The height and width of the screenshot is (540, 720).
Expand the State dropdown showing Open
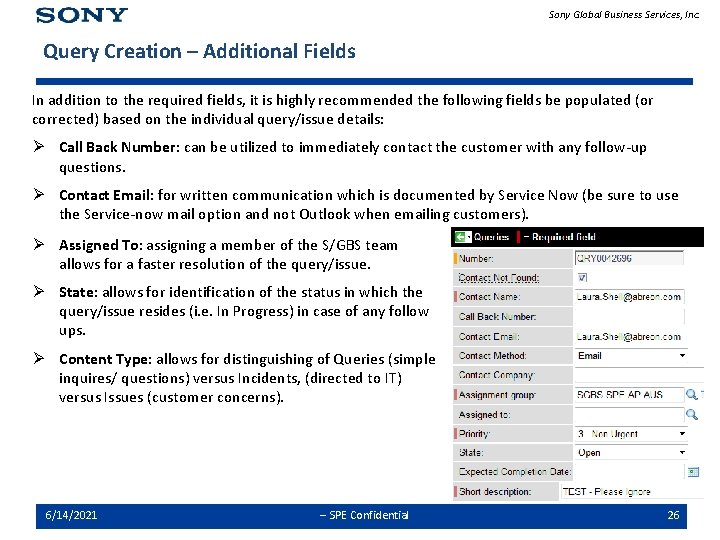click(x=682, y=453)
